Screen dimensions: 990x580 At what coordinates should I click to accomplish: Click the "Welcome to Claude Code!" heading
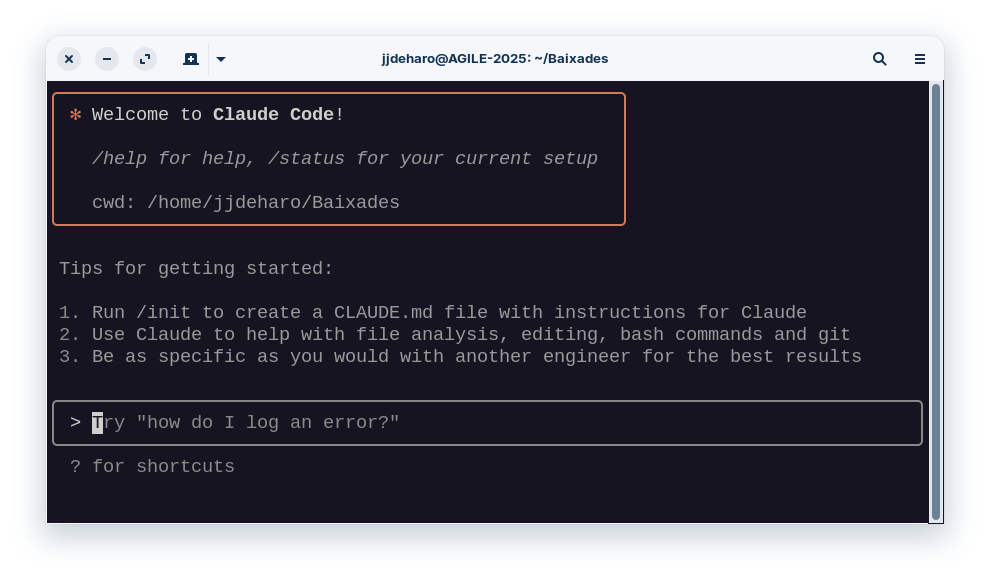pos(218,114)
